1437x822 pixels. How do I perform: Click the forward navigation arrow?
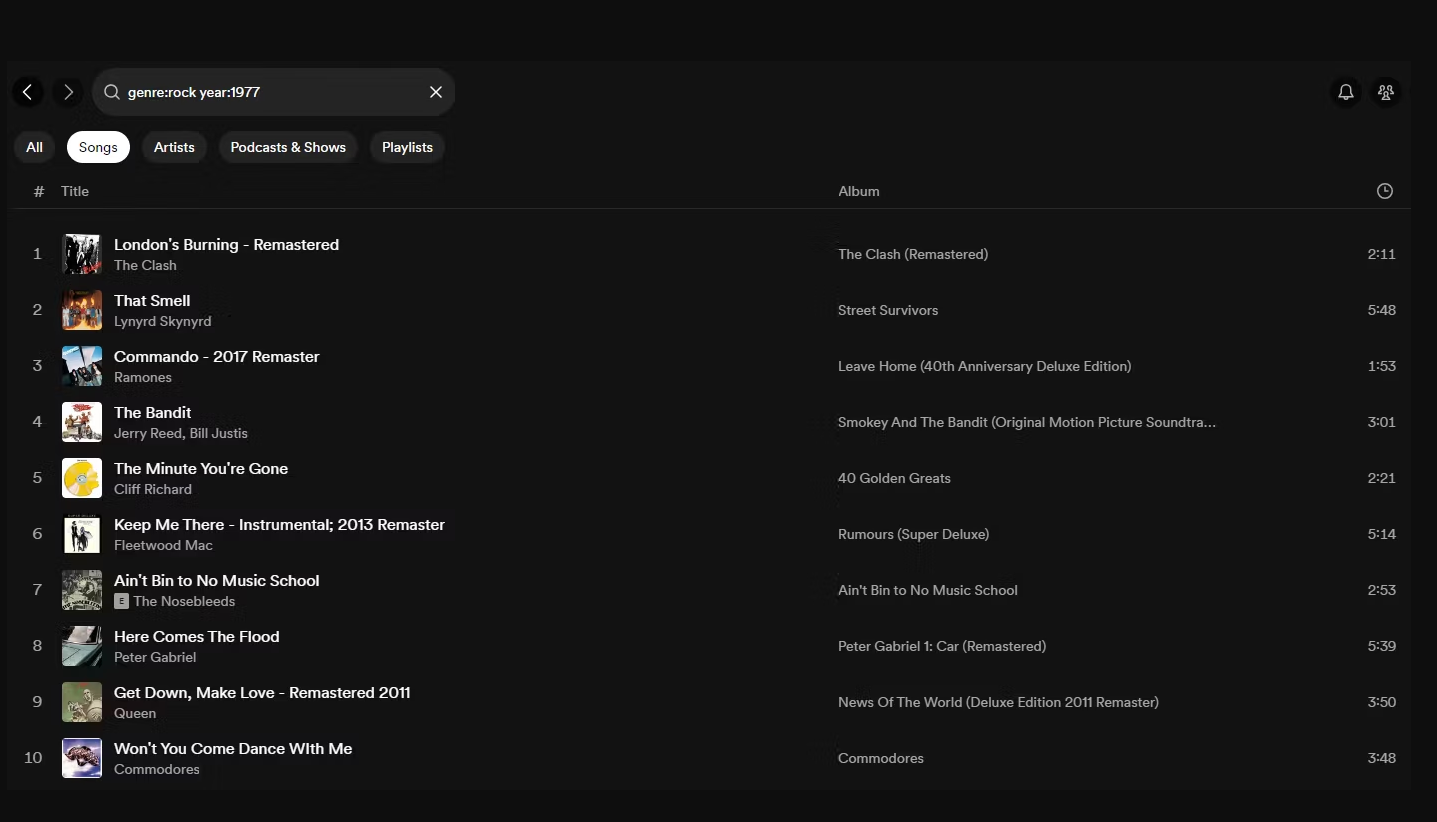pyautogui.click(x=68, y=92)
